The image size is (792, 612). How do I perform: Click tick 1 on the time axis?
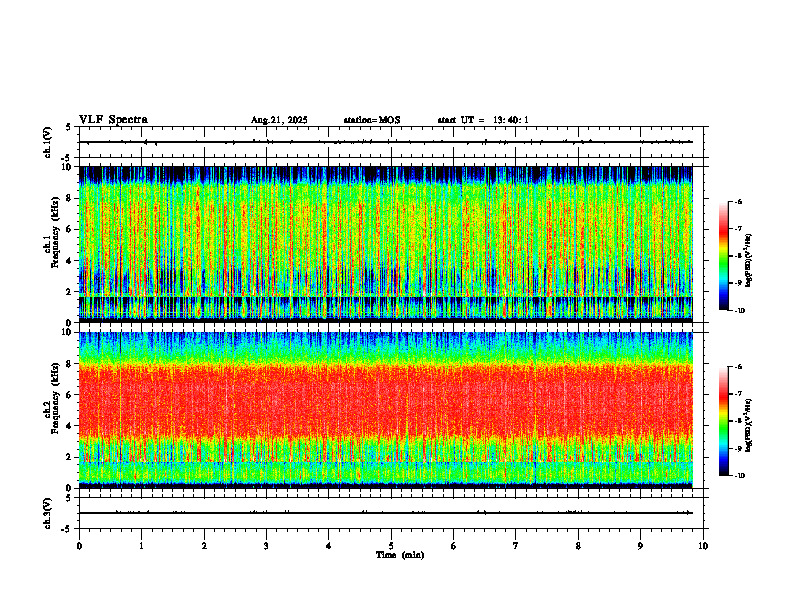(141, 546)
